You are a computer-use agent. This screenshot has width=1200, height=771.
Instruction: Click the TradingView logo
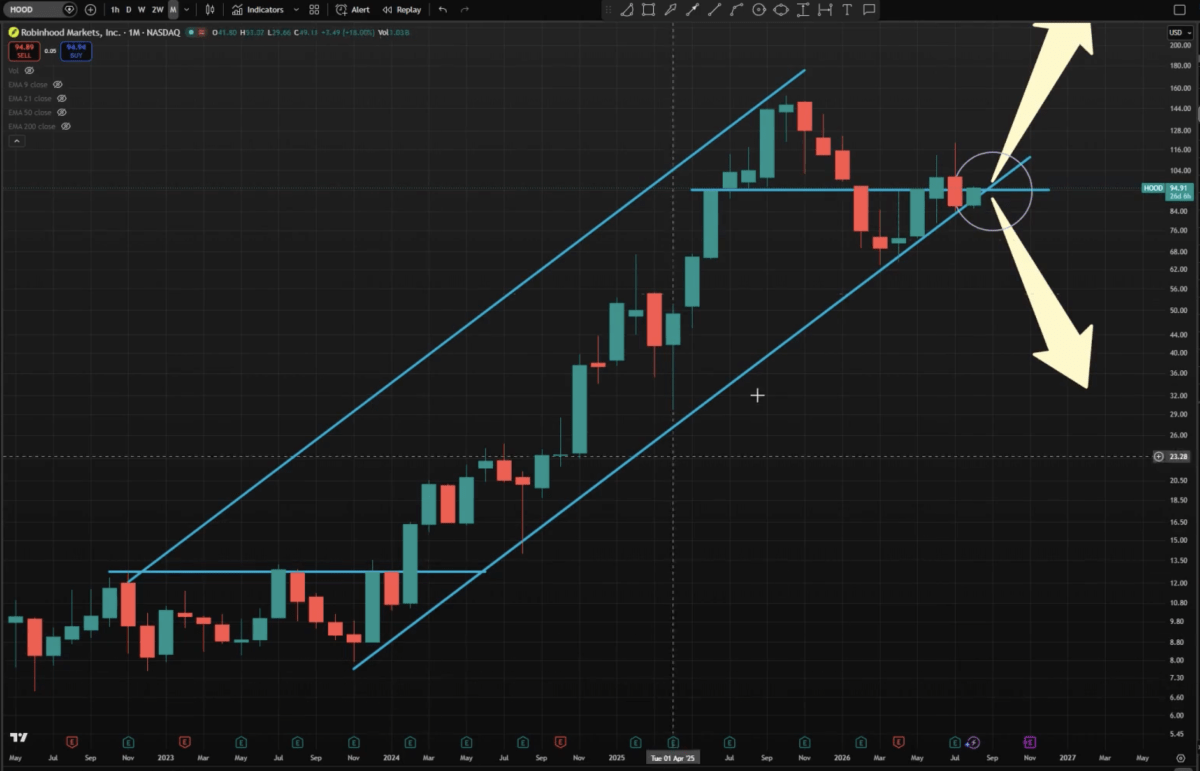pyautogui.click(x=17, y=738)
